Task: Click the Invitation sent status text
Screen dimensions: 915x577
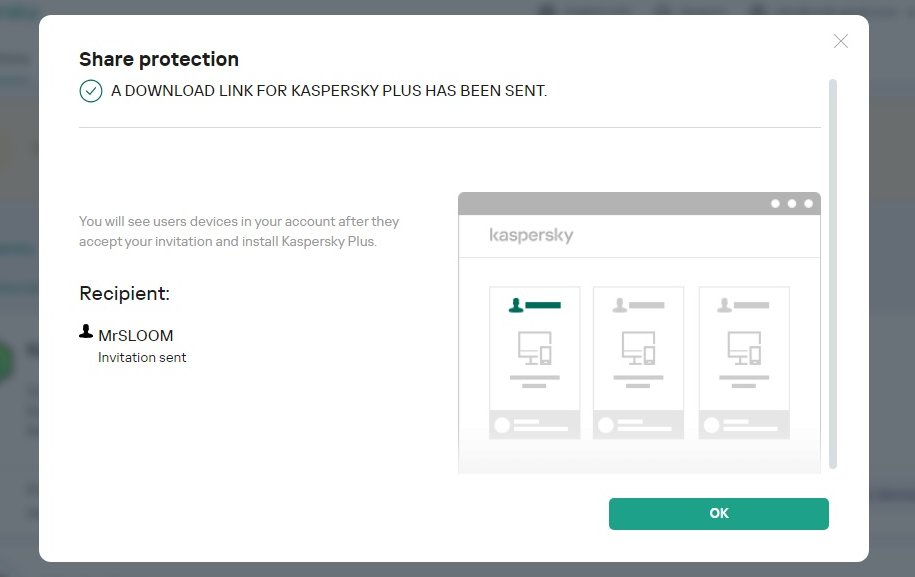Action: point(142,357)
